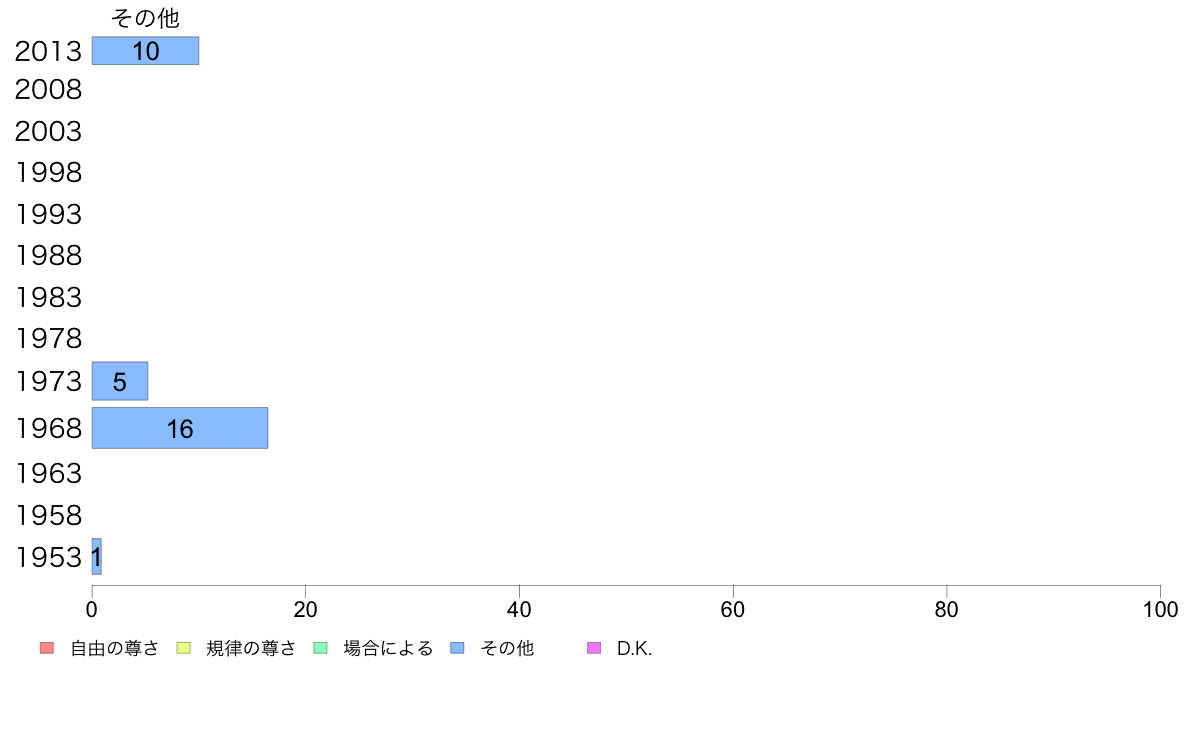Click the blue その他 legend swatch
This screenshot has height=736, width=1188.
click(x=458, y=648)
